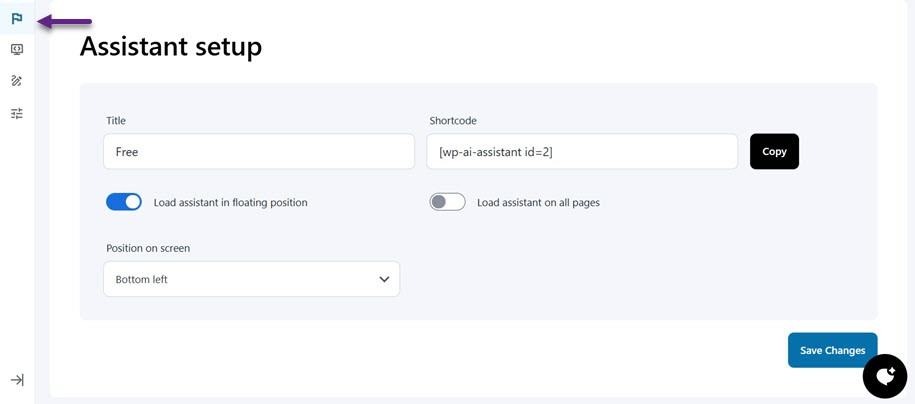915x404 pixels.
Task: Open the flag setup icon in sidebar
Action: click(17, 19)
